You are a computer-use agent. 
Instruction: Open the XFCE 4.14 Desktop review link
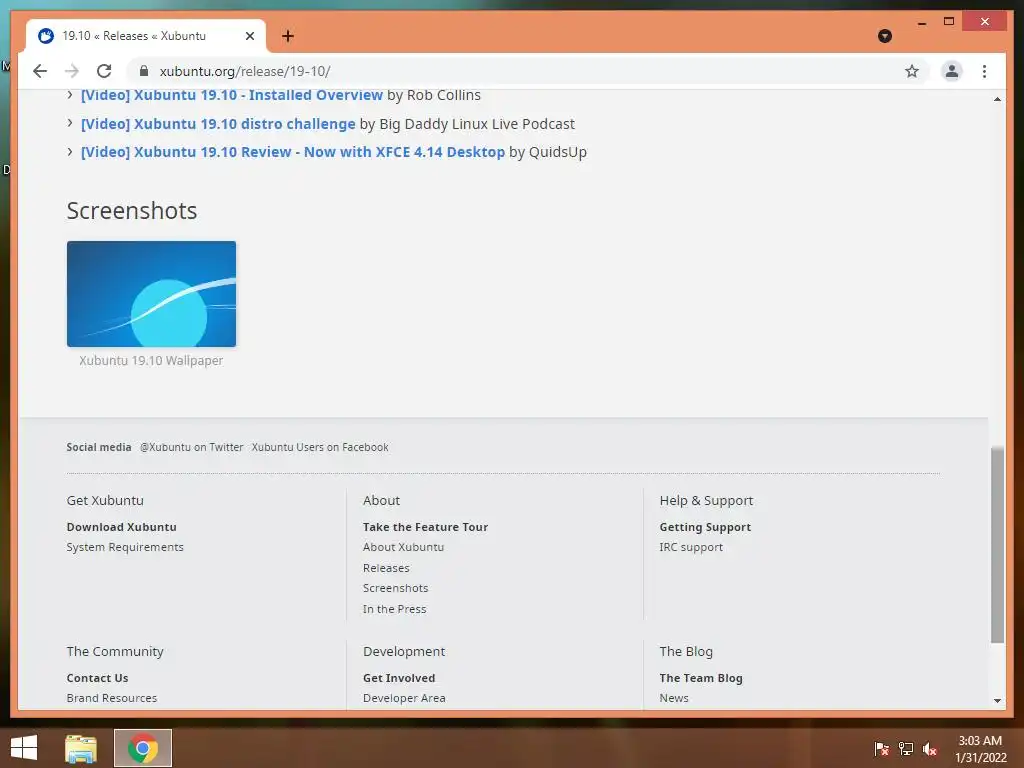tap(293, 152)
